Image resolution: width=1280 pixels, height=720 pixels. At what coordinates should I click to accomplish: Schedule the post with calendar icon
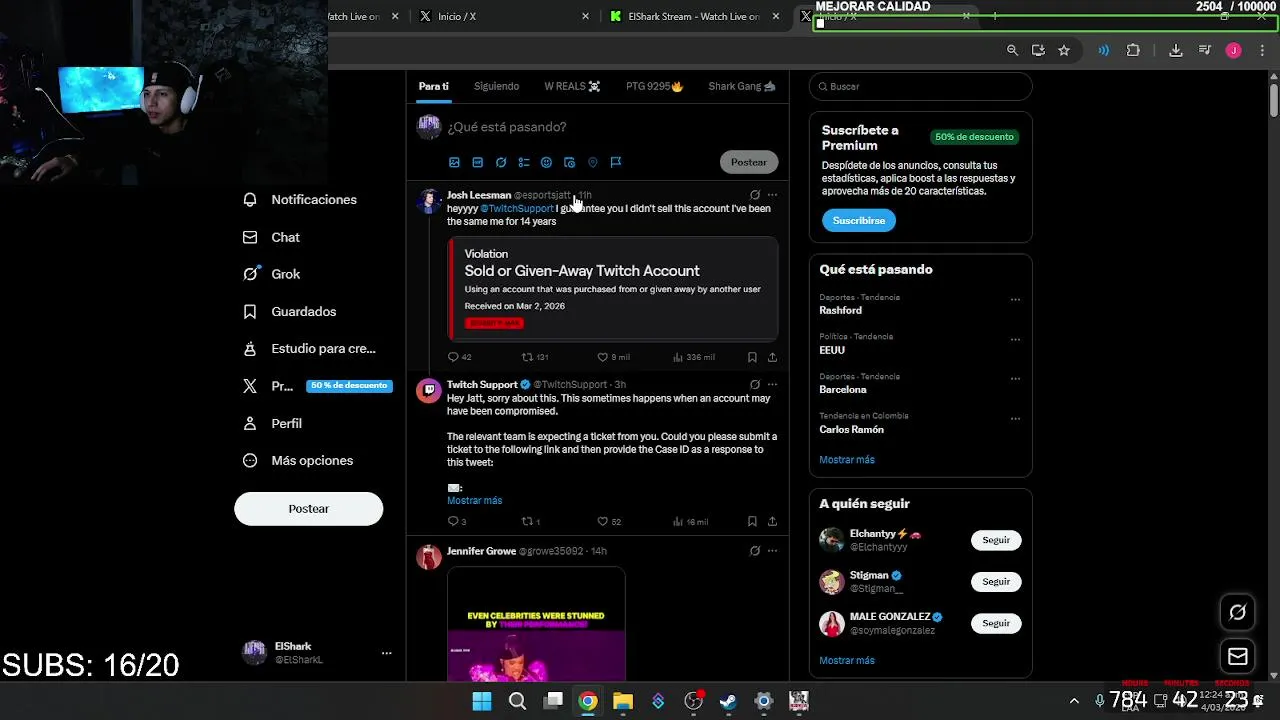click(569, 162)
